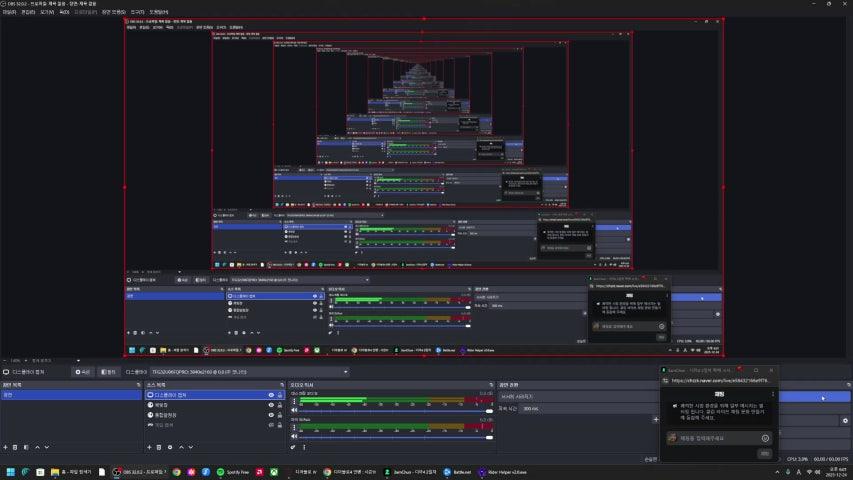Open the Scene Collection menu
Viewport: 853px width, 480px height.
click(x=114, y=11)
